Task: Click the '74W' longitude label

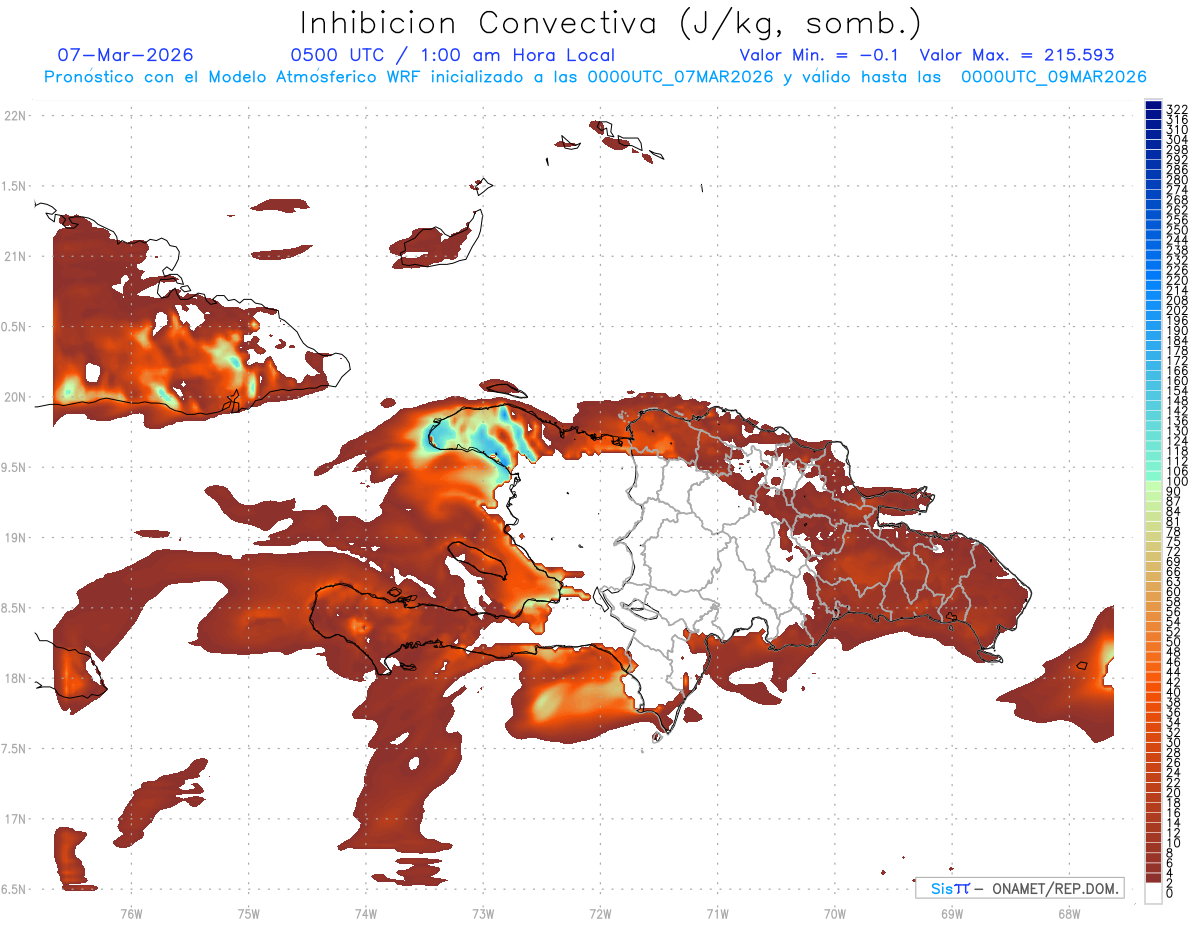Action: click(x=366, y=913)
